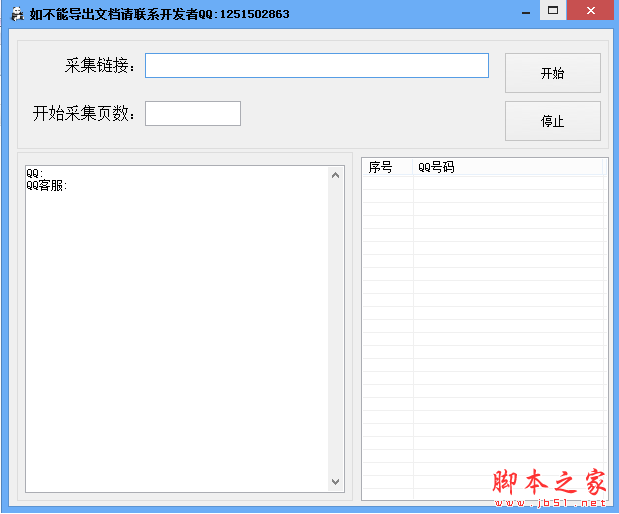Maximize the collector window

tap(552, 11)
